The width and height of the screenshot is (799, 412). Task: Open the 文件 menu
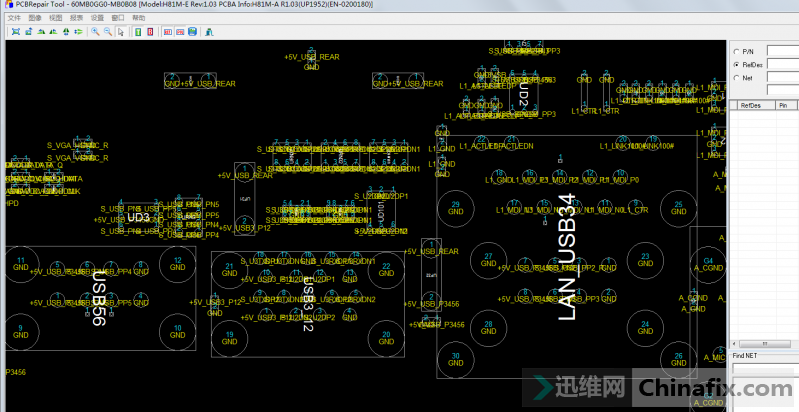(14, 18)
